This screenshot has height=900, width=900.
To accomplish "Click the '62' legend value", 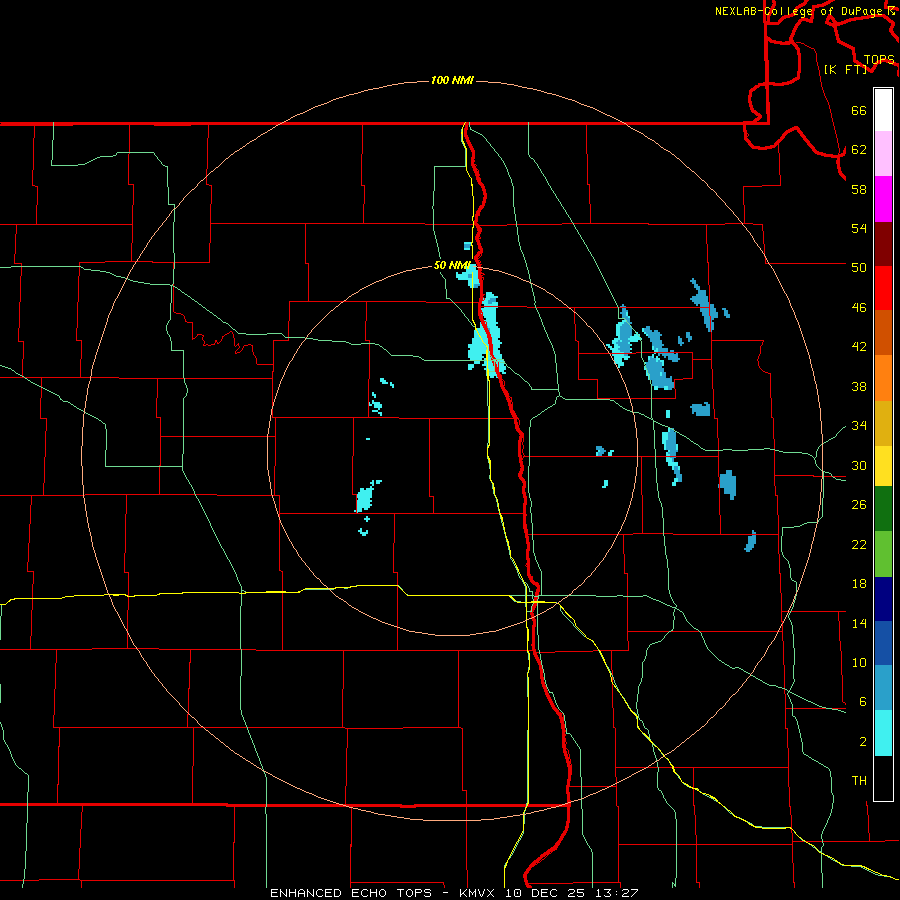I will click(859, 150).
